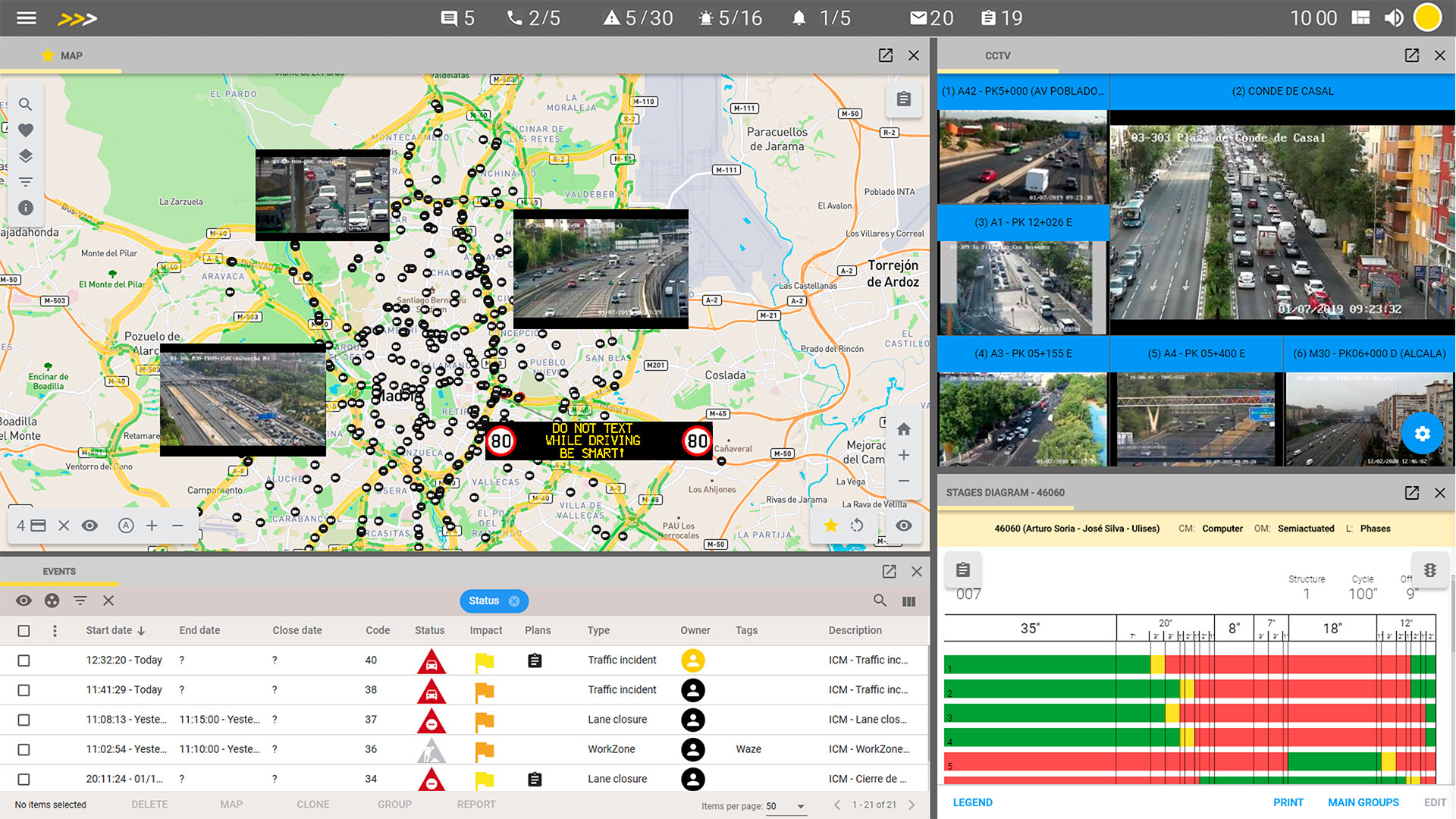Viewport: 1456px width, 819px height.
Task: Click the traffic light icon in Stages Diagram
Action: (x=1430, y=570)
